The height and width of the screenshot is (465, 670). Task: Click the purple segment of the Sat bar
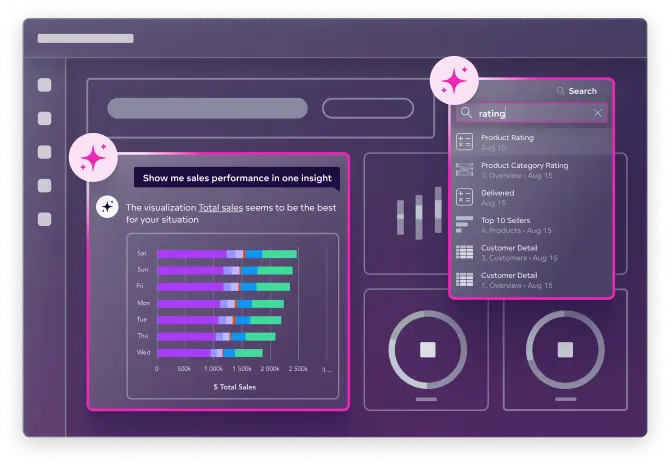(191, 254)
